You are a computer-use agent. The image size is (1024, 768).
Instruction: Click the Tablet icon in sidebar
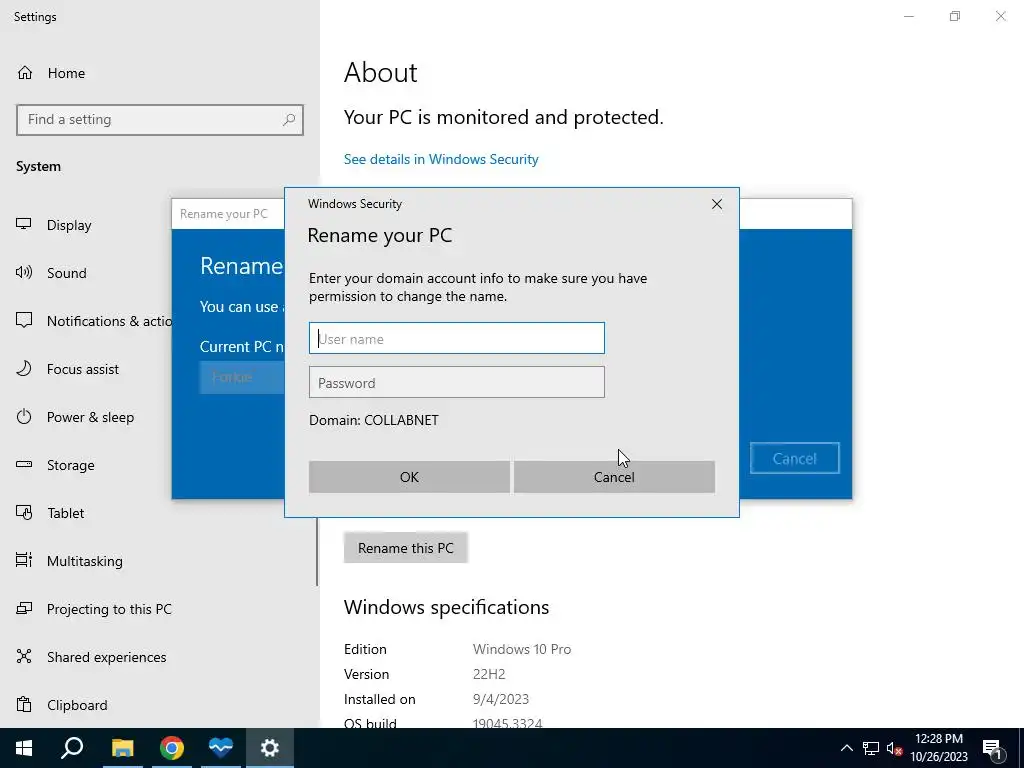click(x=24, y=513)
